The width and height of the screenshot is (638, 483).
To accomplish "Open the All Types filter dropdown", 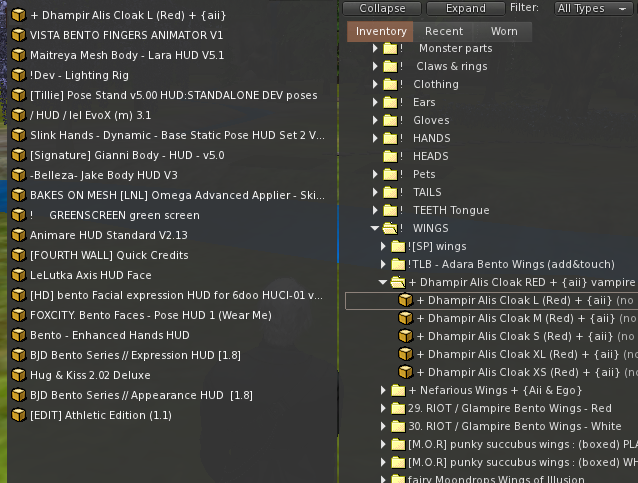I will pyautogui.click(x=592, y=9).
